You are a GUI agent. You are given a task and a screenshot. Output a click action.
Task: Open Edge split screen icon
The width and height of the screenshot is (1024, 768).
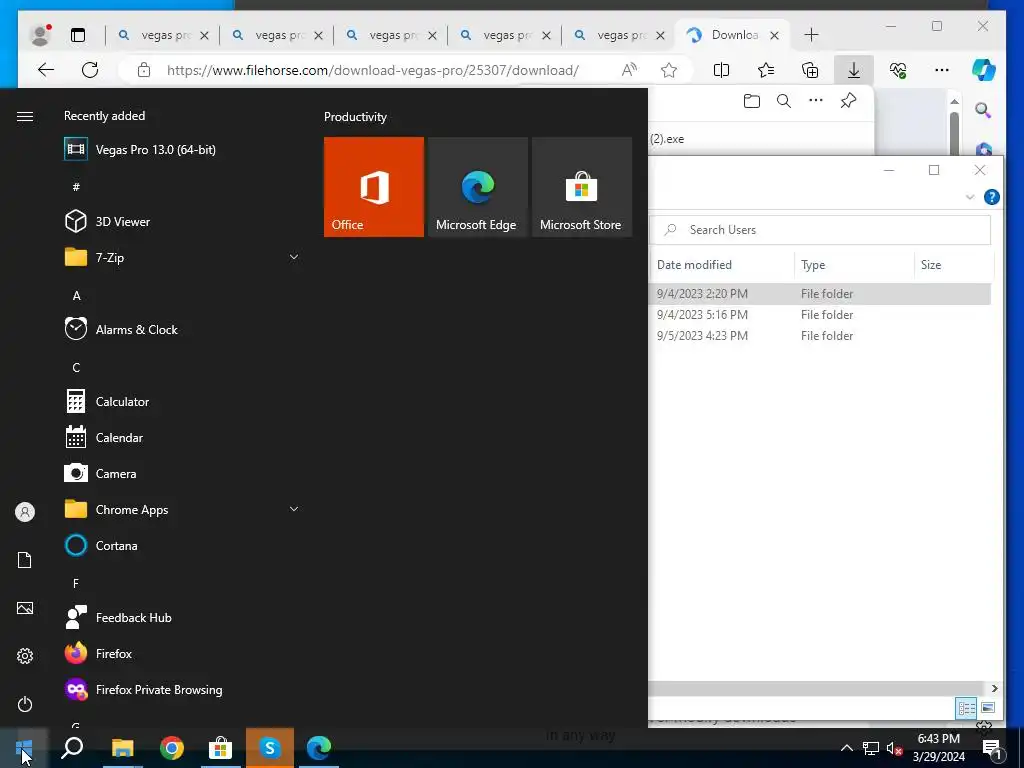(721, 70)
